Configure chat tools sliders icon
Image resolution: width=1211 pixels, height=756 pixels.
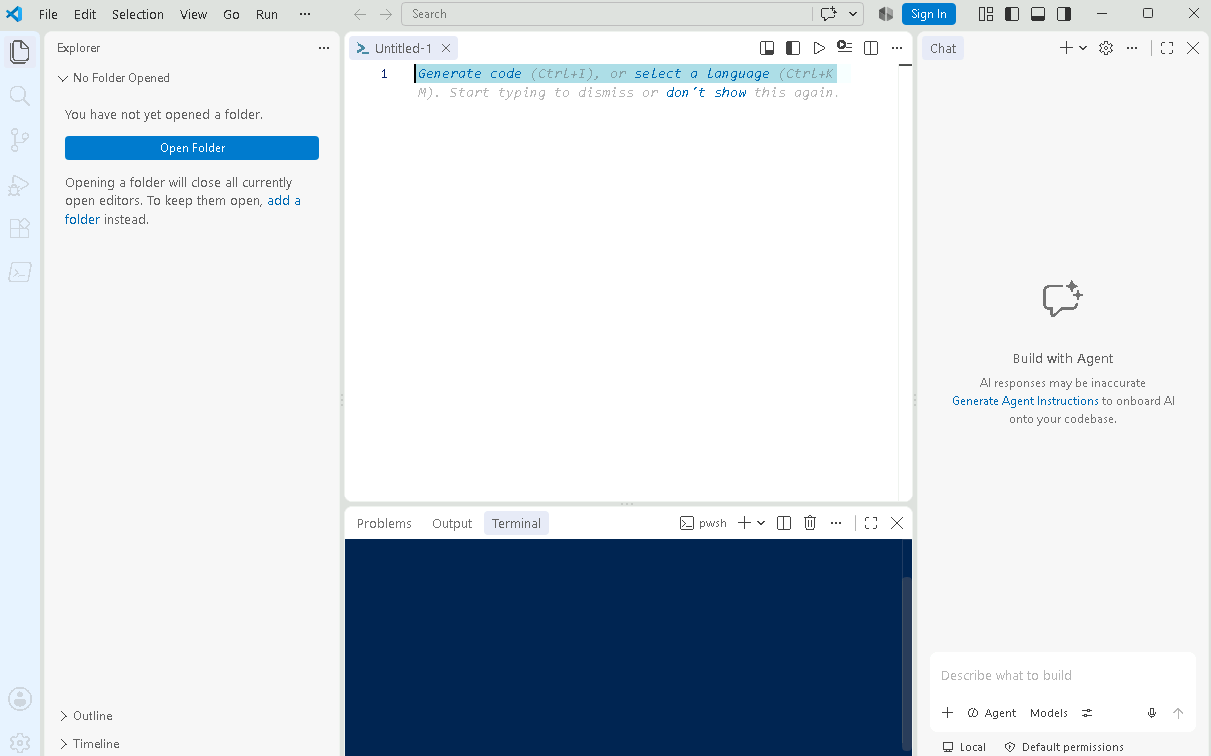1087,713
